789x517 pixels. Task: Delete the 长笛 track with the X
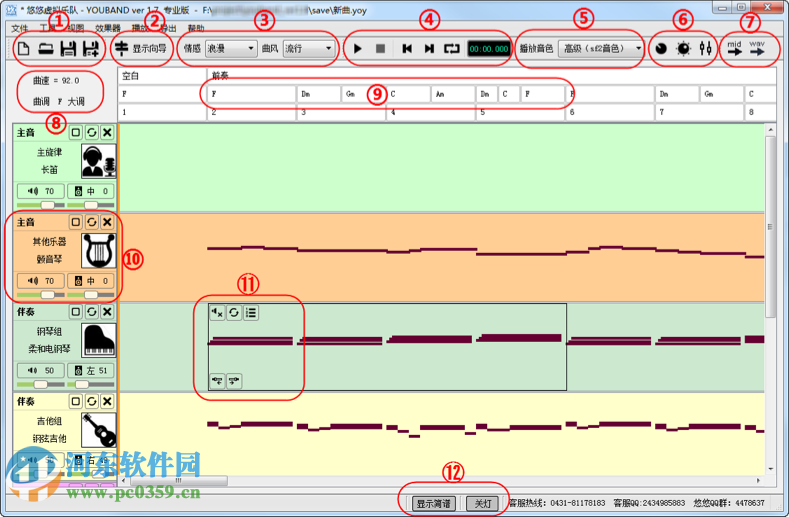107,132
